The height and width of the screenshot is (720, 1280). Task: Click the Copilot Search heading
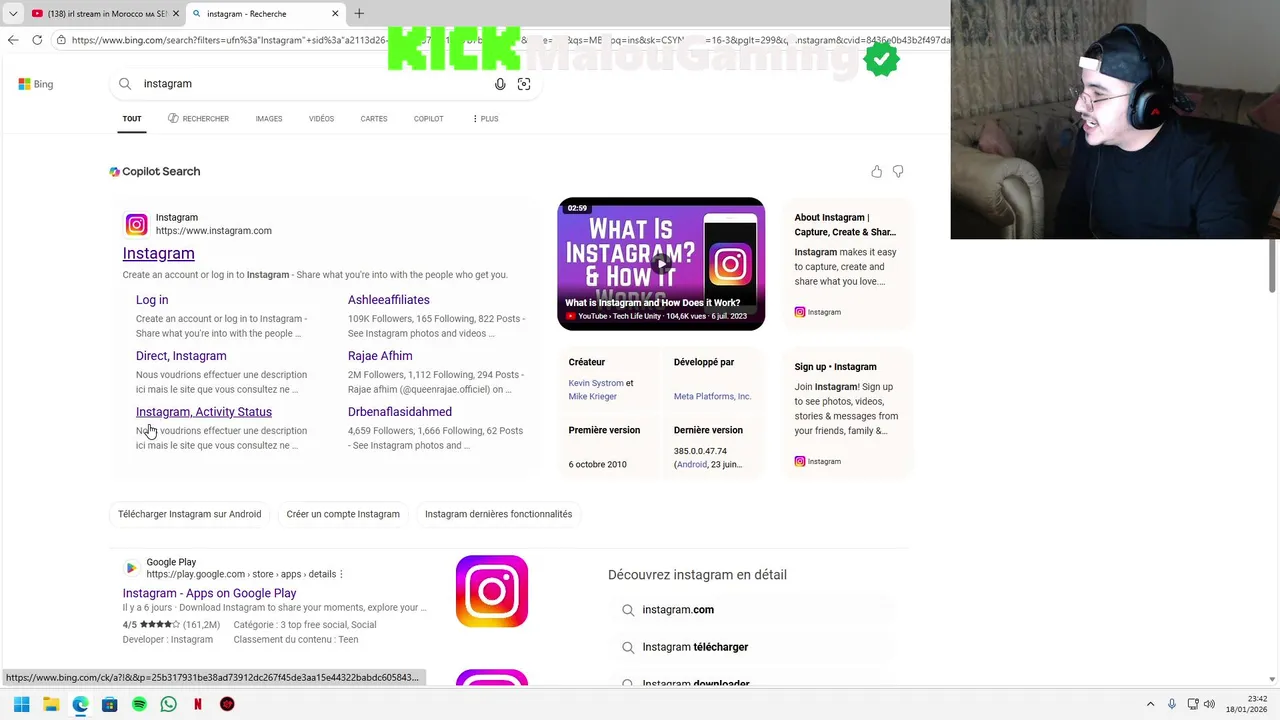coord(155,172)
